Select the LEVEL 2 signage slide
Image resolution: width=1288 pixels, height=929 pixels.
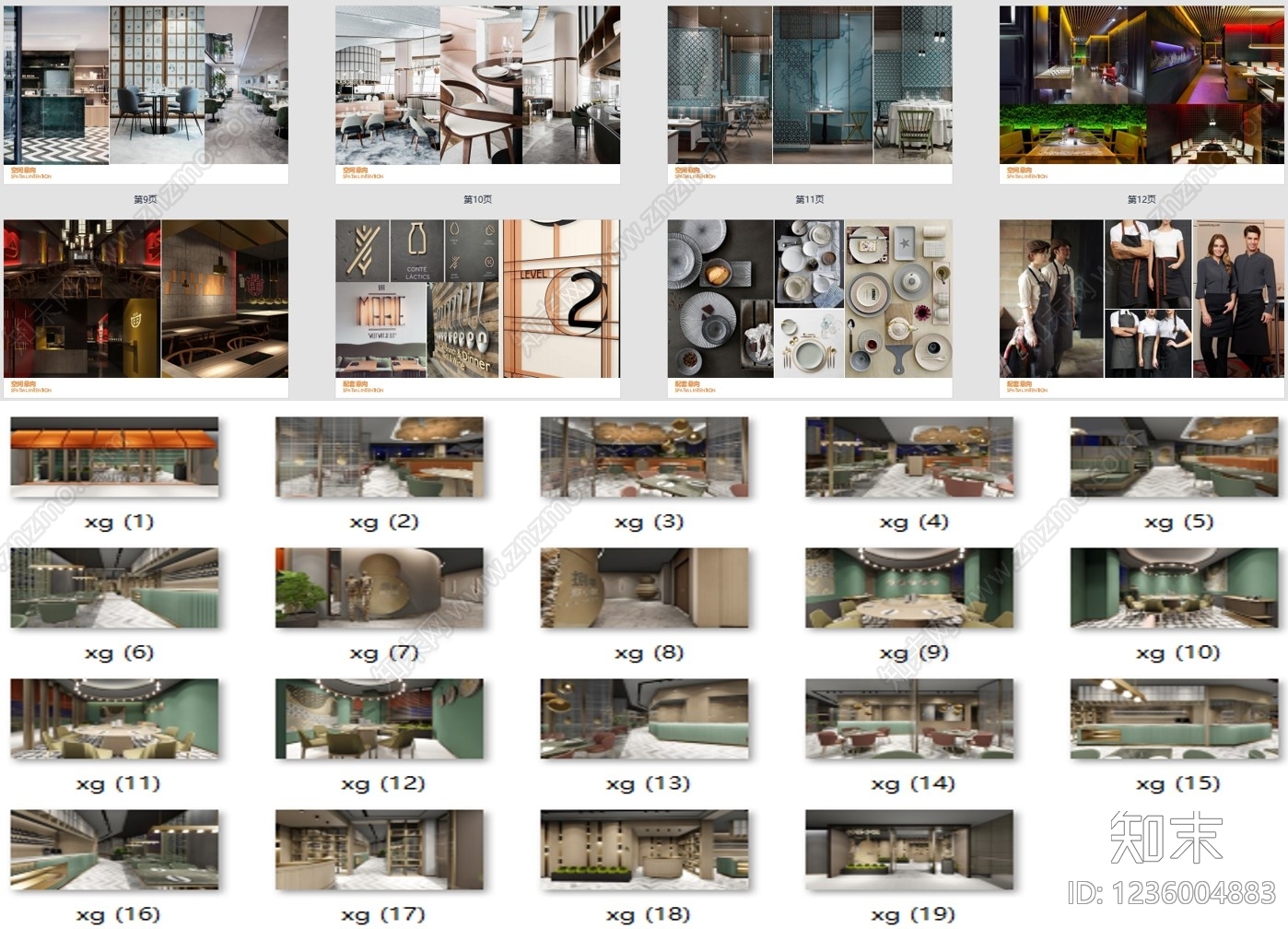(x=477, y=309)
